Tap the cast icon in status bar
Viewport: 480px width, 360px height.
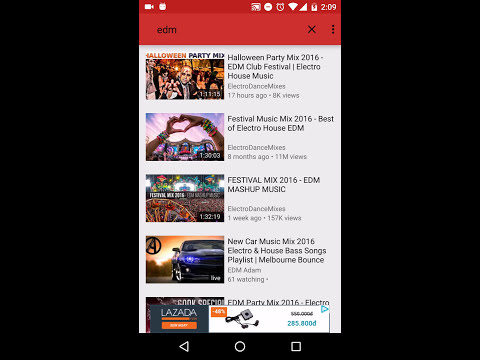pyautogui.click(x=256, y=7)
